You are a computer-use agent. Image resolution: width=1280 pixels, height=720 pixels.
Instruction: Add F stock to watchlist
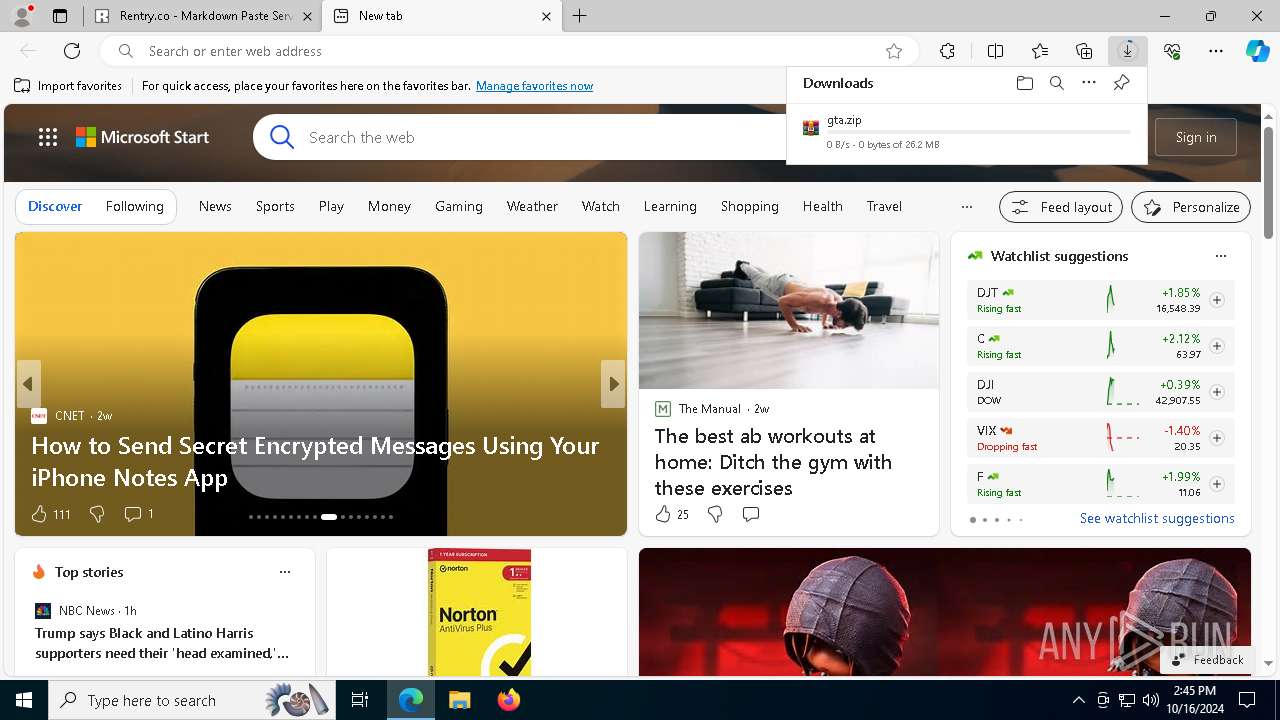(1216, 484)
